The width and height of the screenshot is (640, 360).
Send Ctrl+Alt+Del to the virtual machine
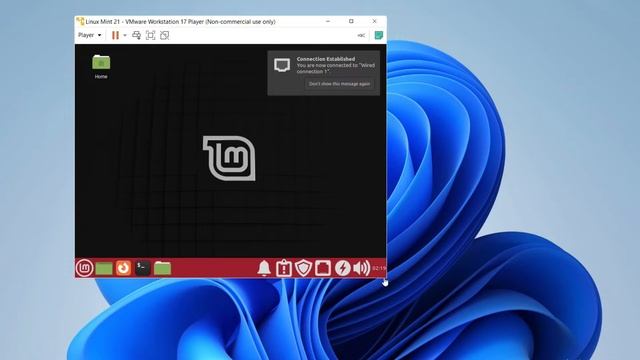(136, 36)
